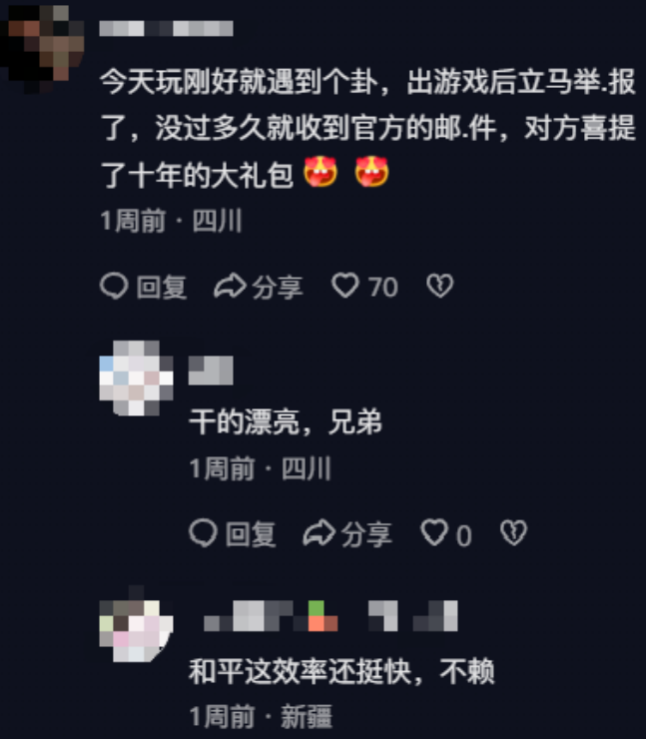The height and width of the screenshot is (739, 646).
Task: Click share arrow icon on top comment
Action: point(229,286)
